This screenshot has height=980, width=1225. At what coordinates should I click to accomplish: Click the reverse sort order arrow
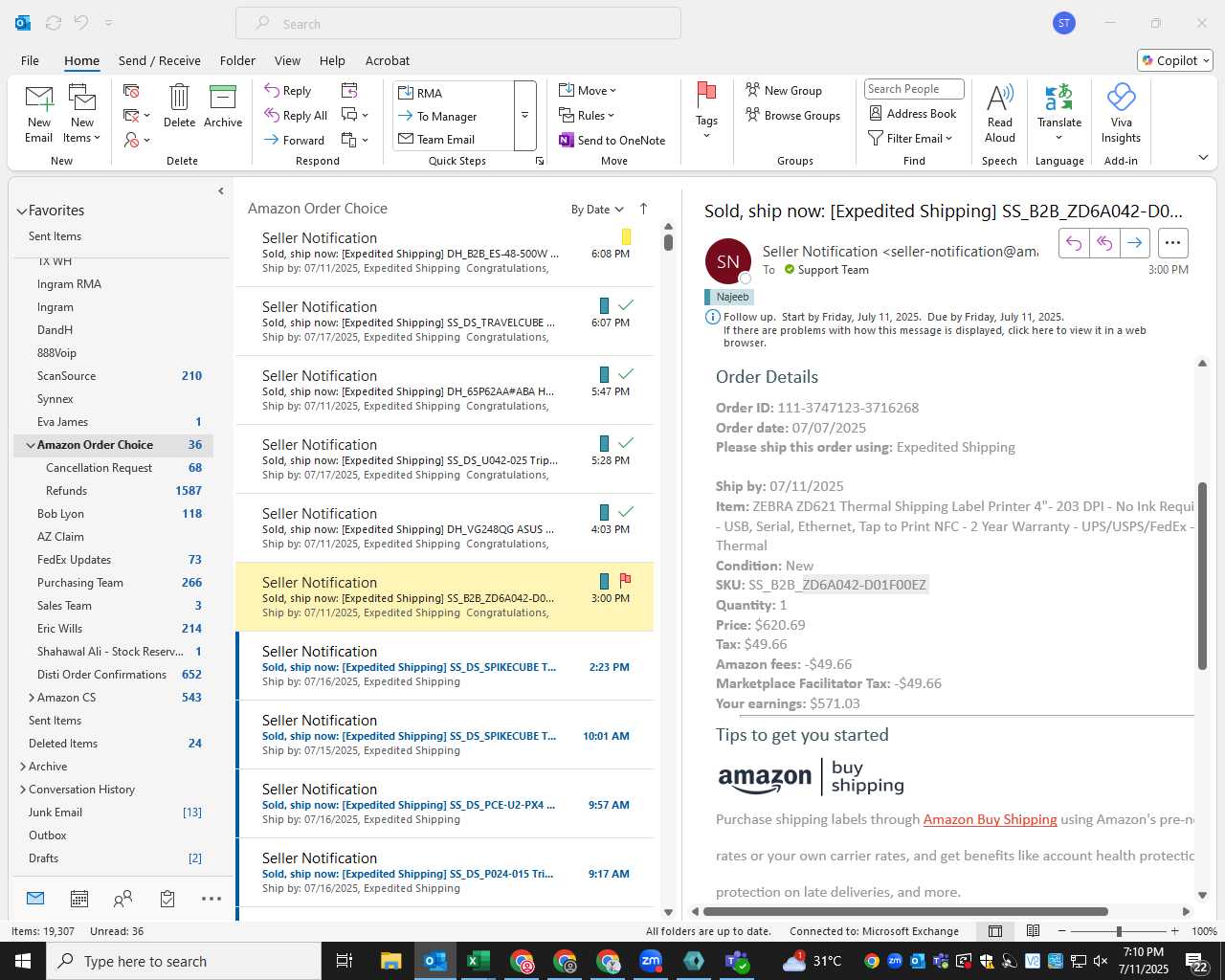[x=643, y=209]
